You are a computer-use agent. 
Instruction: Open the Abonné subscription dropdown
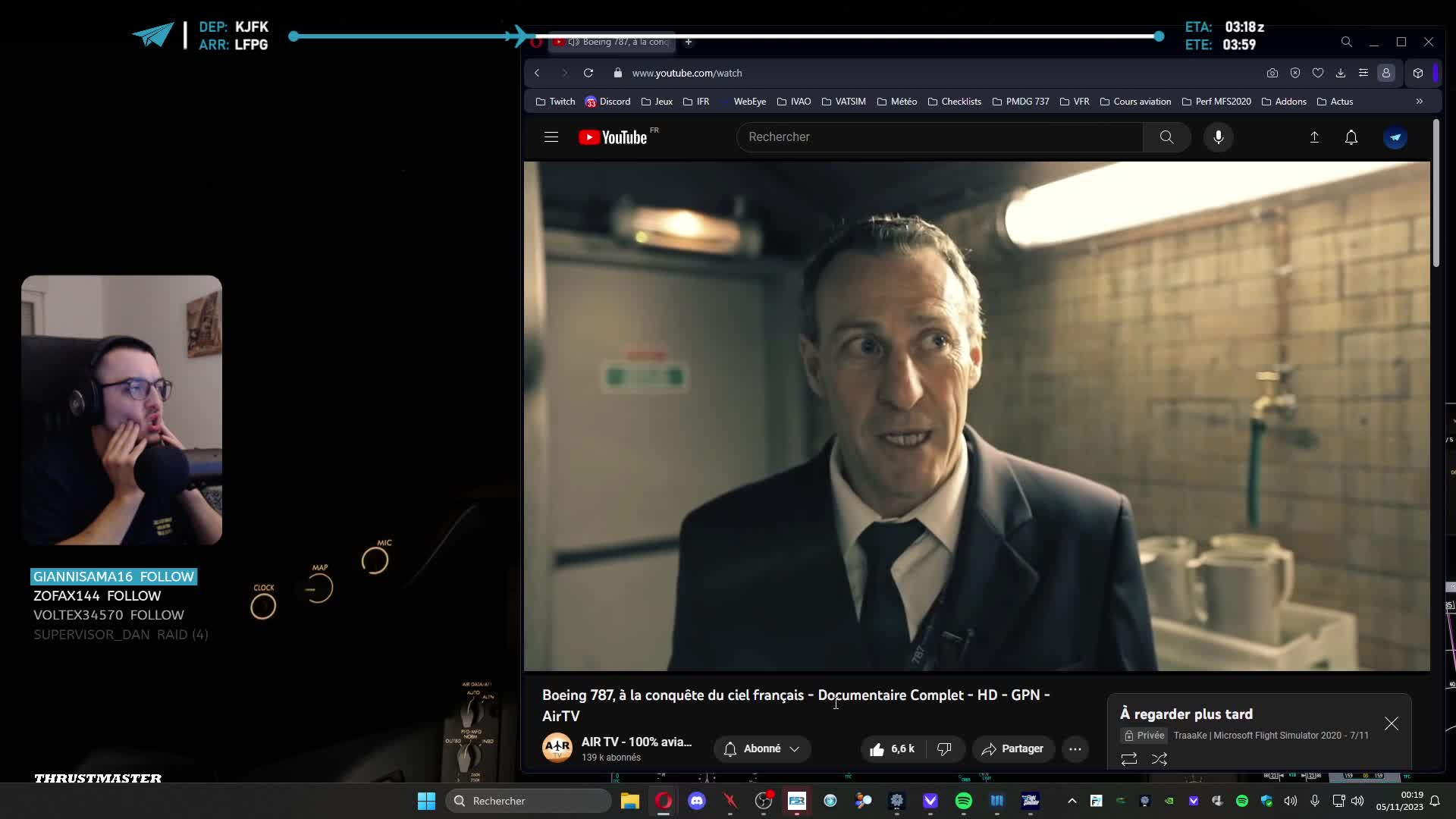tap(762, 749)
